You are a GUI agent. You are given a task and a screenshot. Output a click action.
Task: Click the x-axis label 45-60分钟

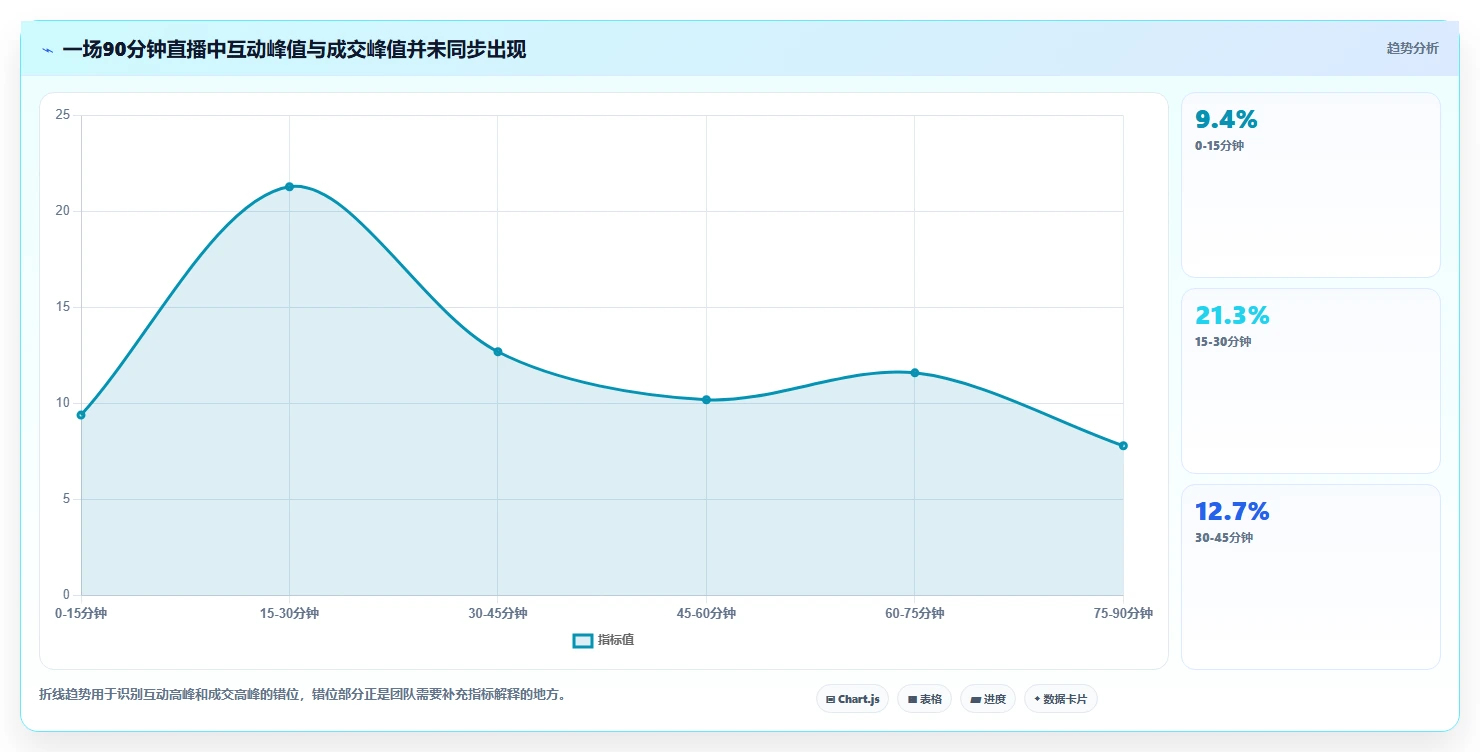pyautogui.click(x=706, y=614)
